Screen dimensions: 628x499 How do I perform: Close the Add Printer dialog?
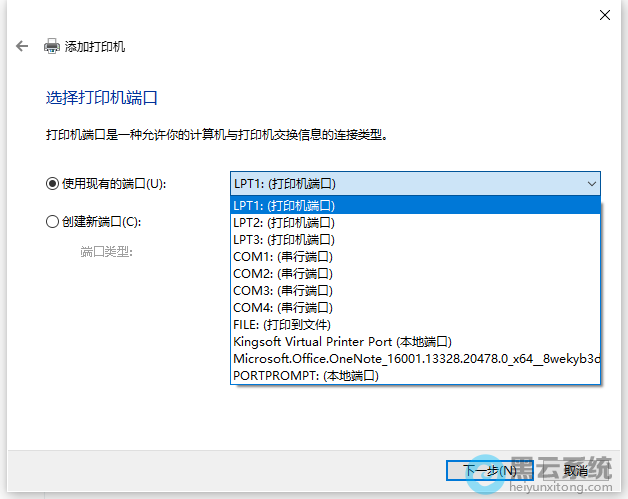pyautogui.click(x=604, y=15)
